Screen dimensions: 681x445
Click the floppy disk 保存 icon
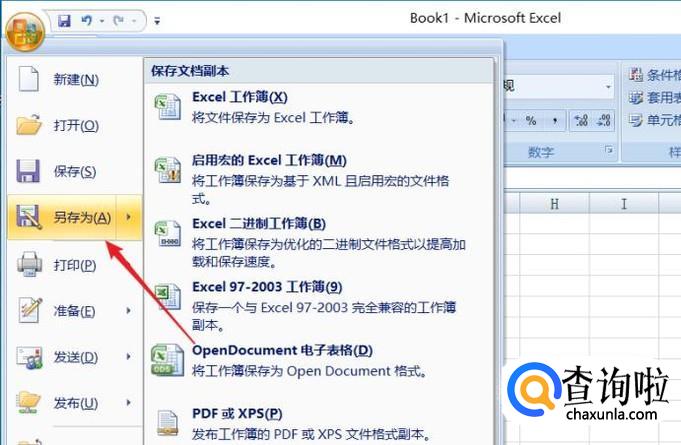tap(28, 171)
